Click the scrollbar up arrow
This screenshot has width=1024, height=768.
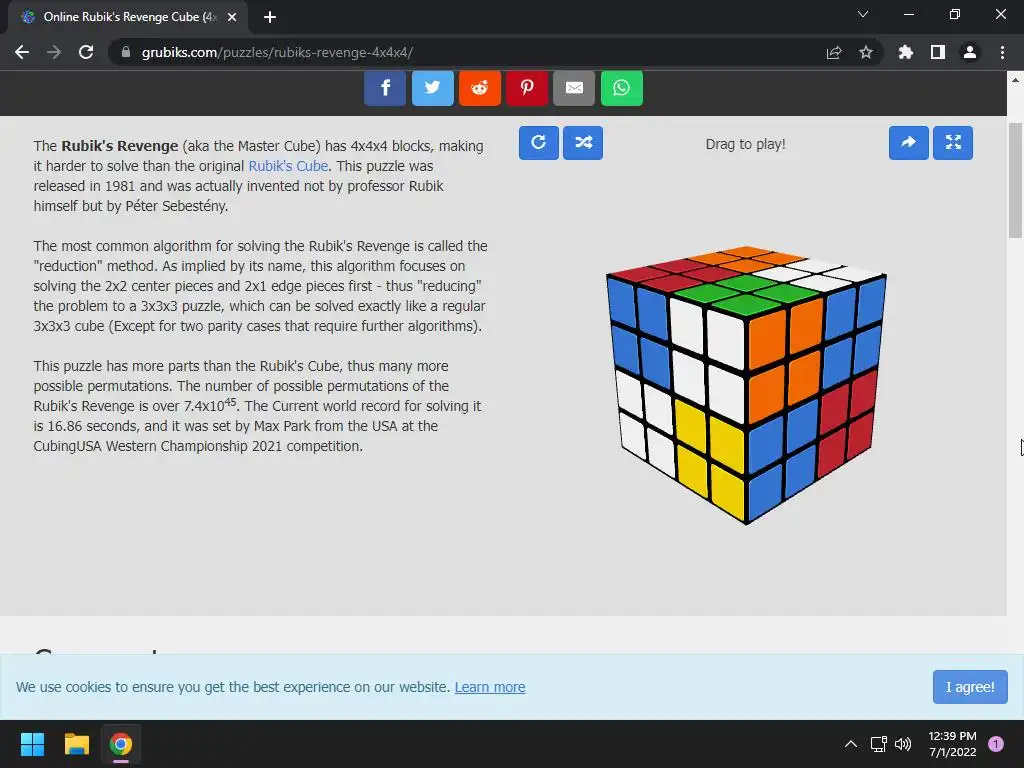point(1016,80)
